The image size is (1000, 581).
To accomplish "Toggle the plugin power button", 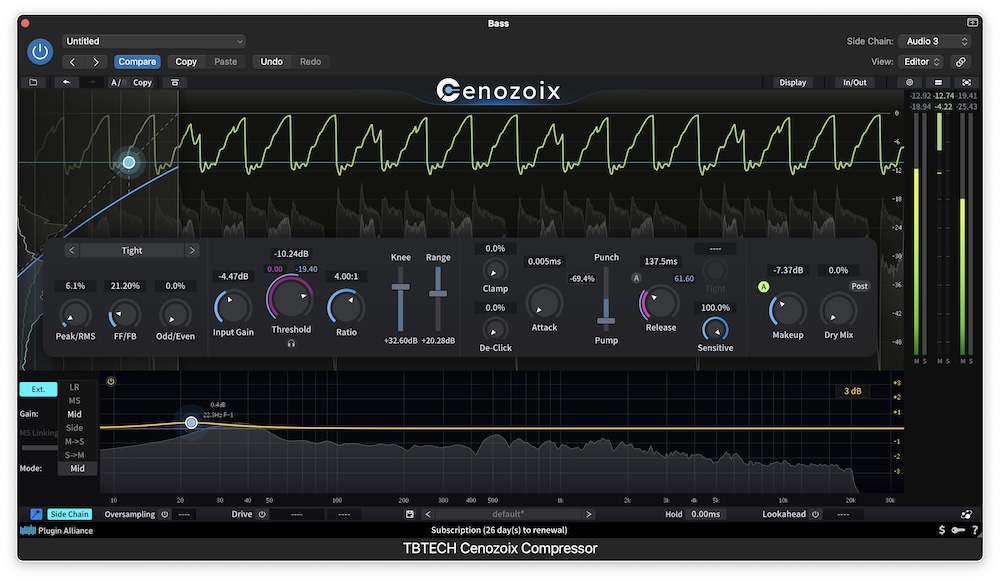I will coord(40,50).
